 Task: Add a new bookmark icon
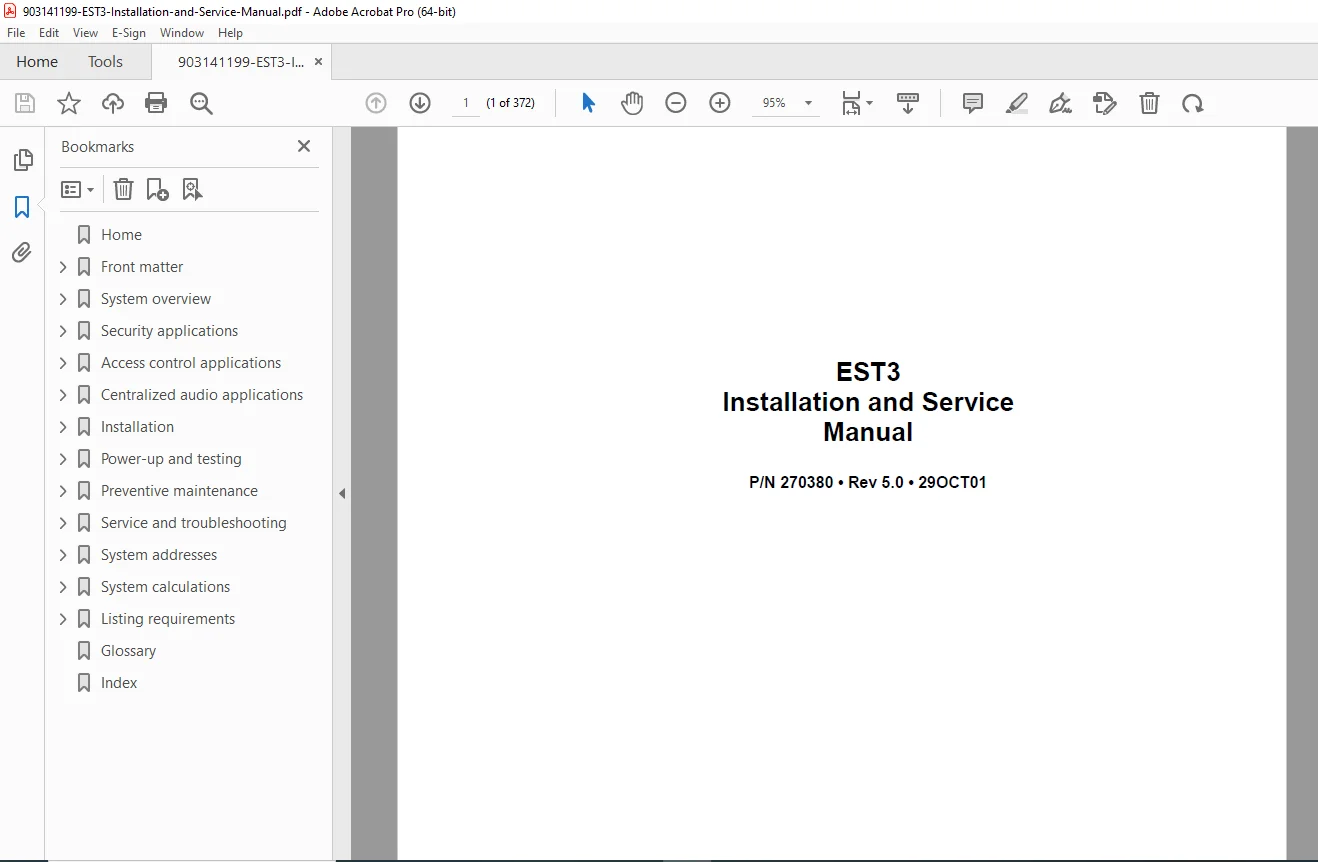coord(157,189)
